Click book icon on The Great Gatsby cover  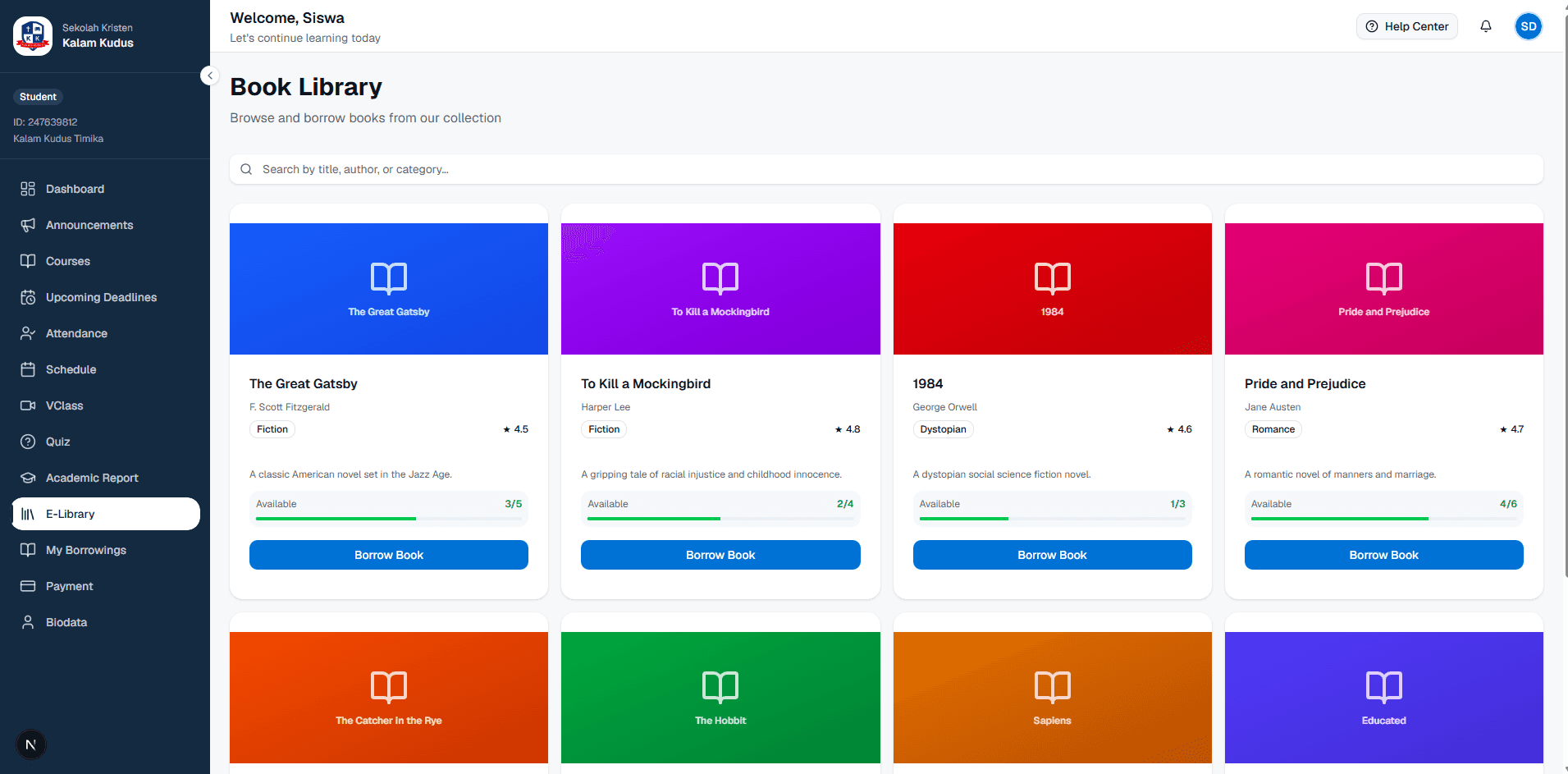389,278
